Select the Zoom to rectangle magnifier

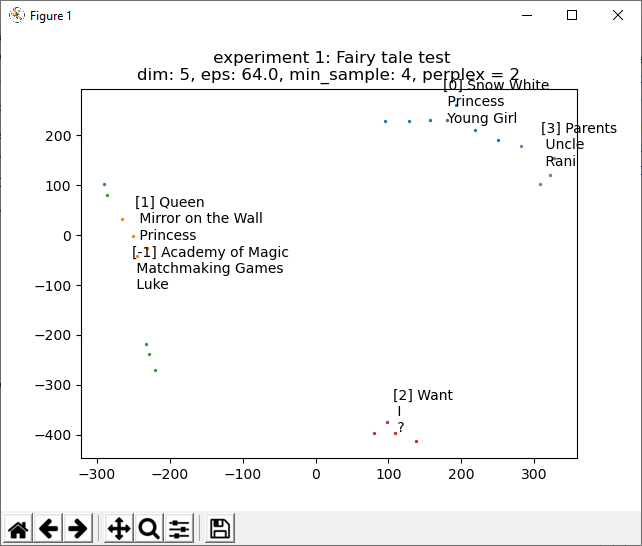coord(149,529)
